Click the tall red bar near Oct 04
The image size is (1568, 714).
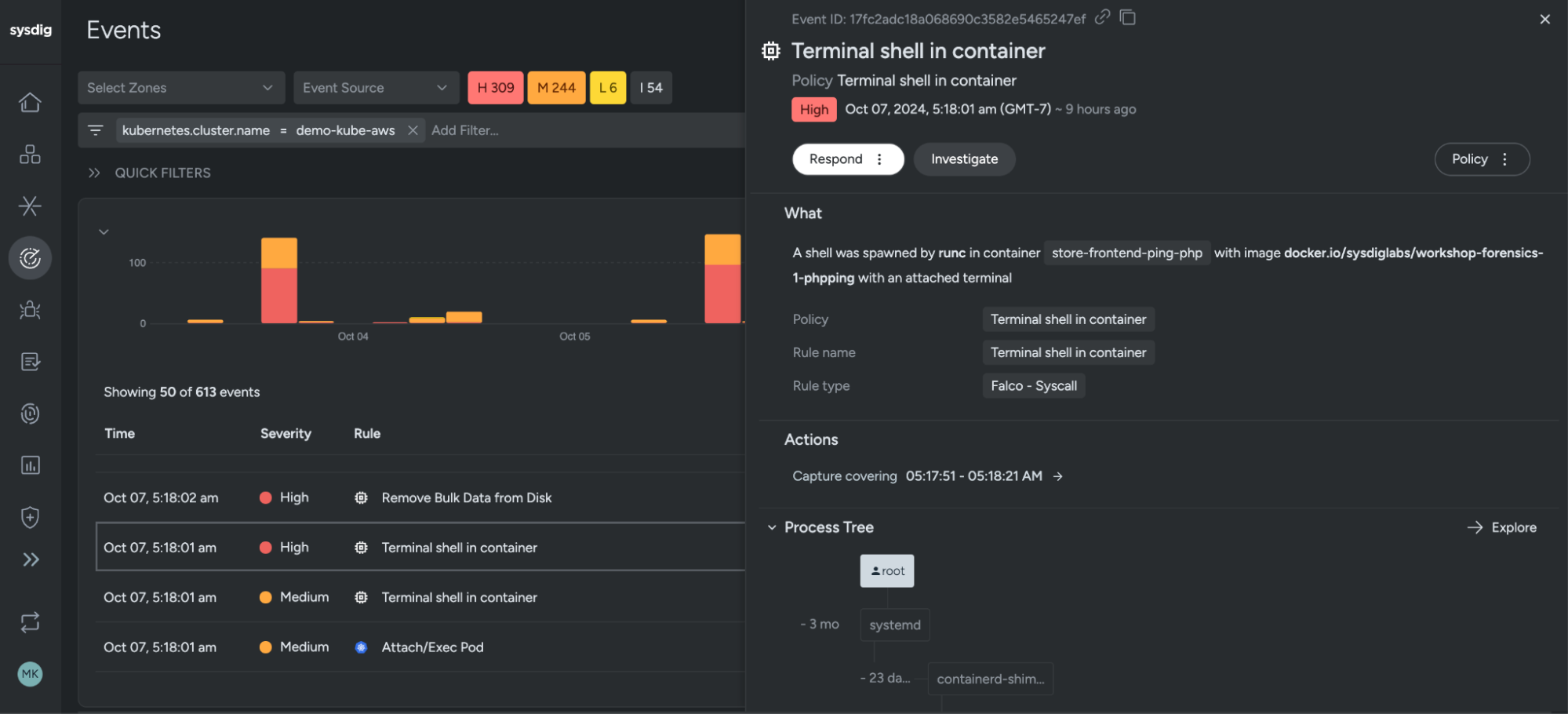coord(279,295)
